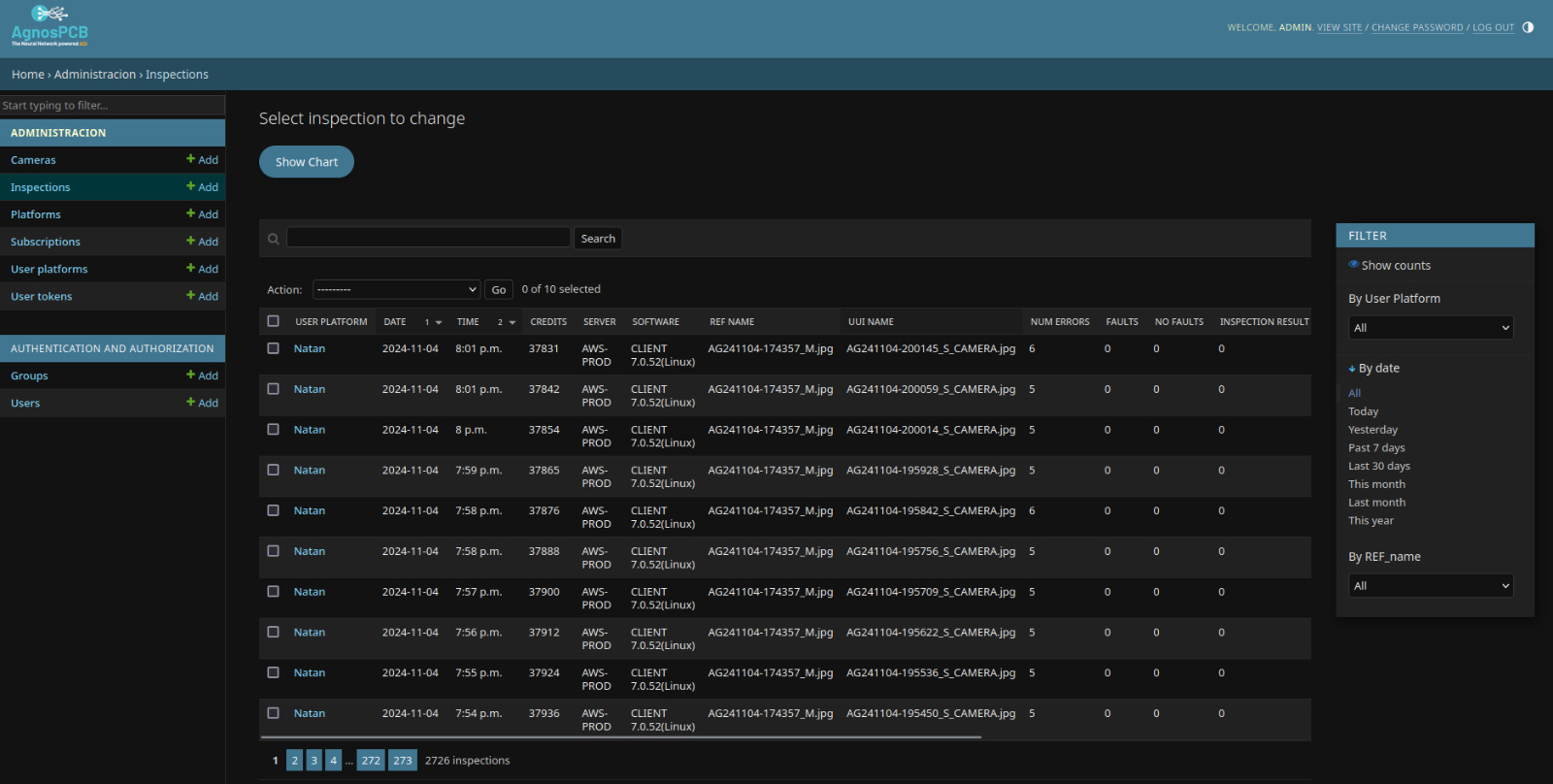Click the plus Add icon for Groups
The height and width of the screenshot is (784, 1553).
tap(191, 375)
